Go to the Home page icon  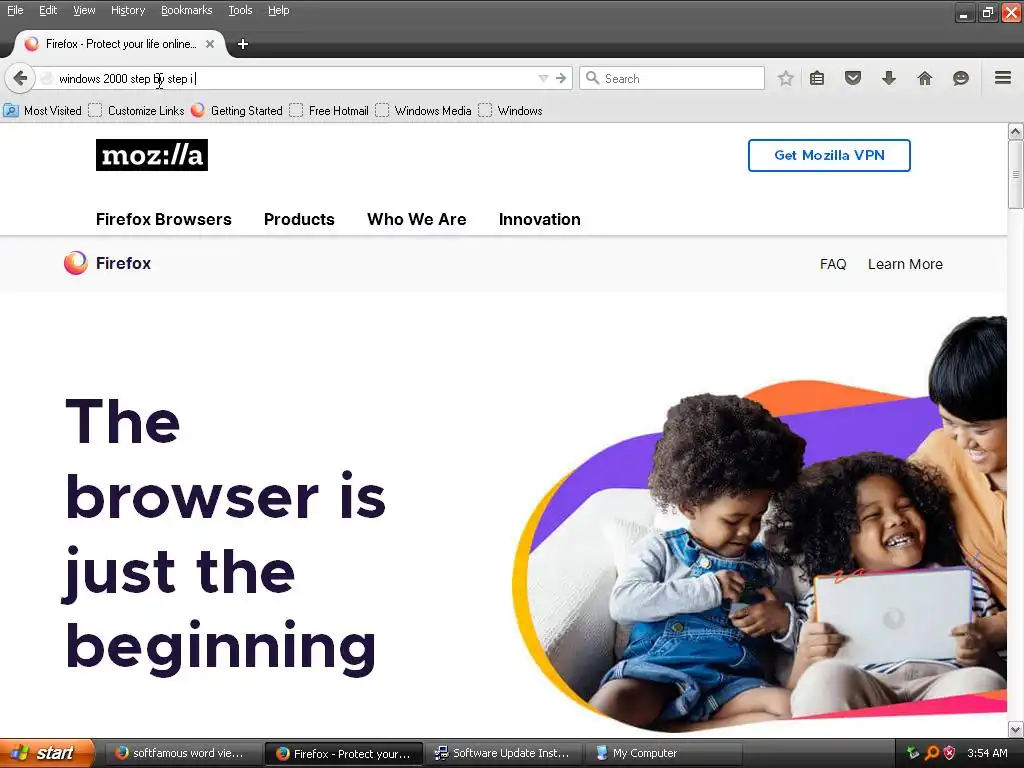point(925,78)
